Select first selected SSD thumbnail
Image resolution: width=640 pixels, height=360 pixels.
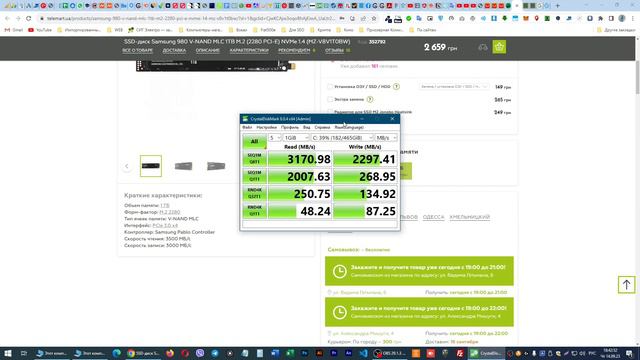click(151, 166)
